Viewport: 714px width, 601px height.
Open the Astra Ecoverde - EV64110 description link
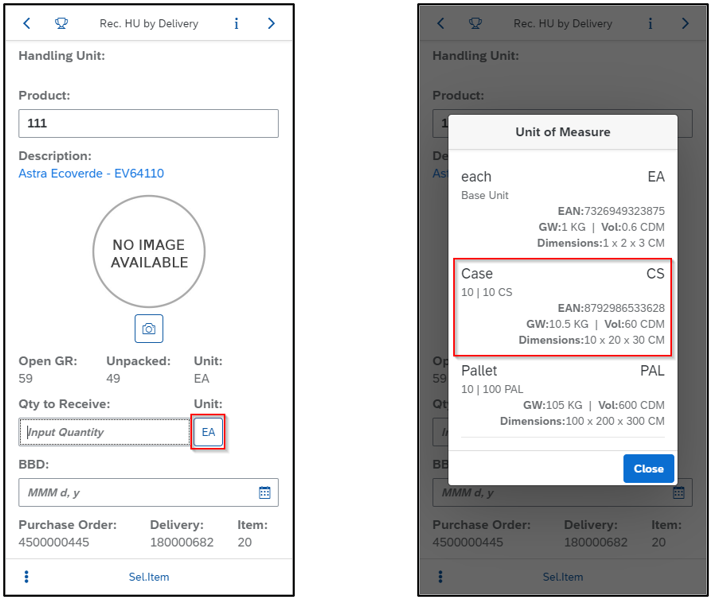click(91, 173)
